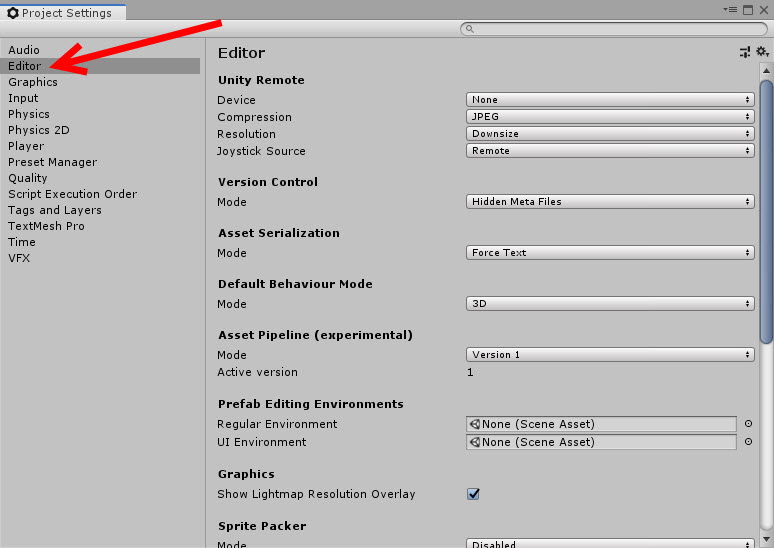The image size is (774, 548).
Task: Click the Default Behaviour Mode heading
Action: [x=295, y=284]
